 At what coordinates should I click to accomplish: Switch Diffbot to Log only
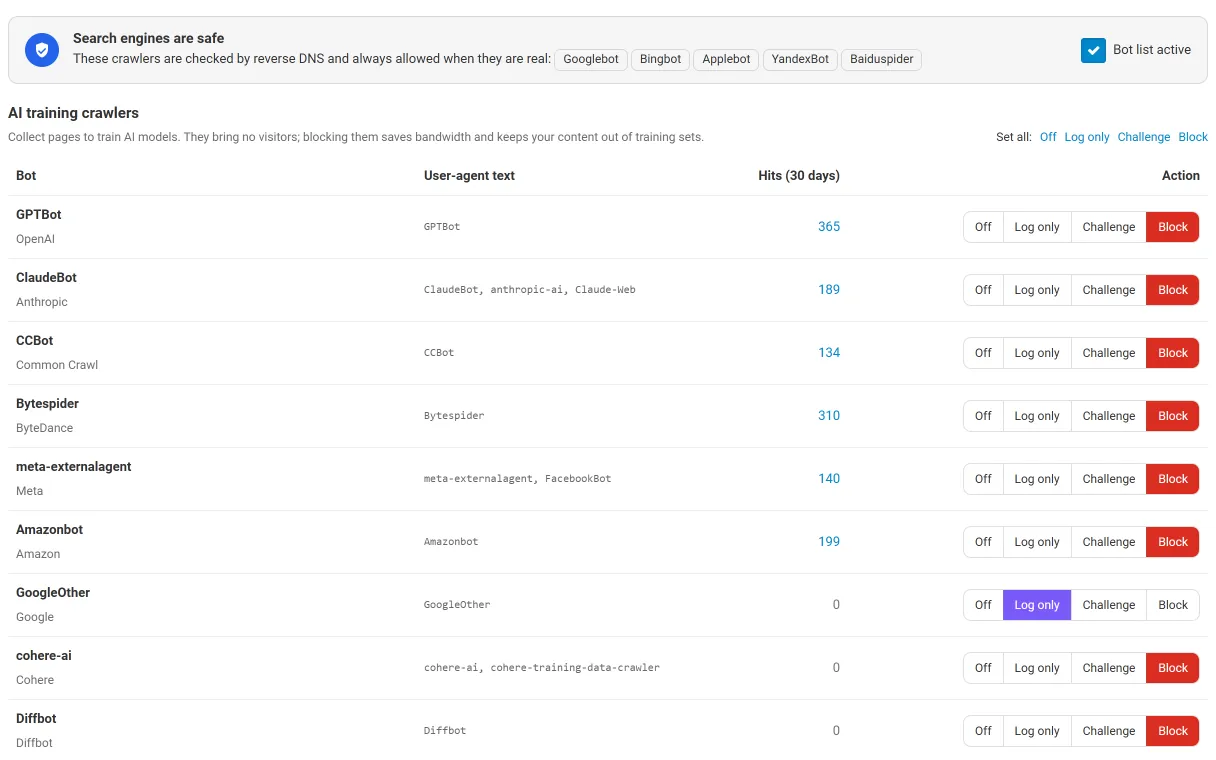pos(1037,731)
